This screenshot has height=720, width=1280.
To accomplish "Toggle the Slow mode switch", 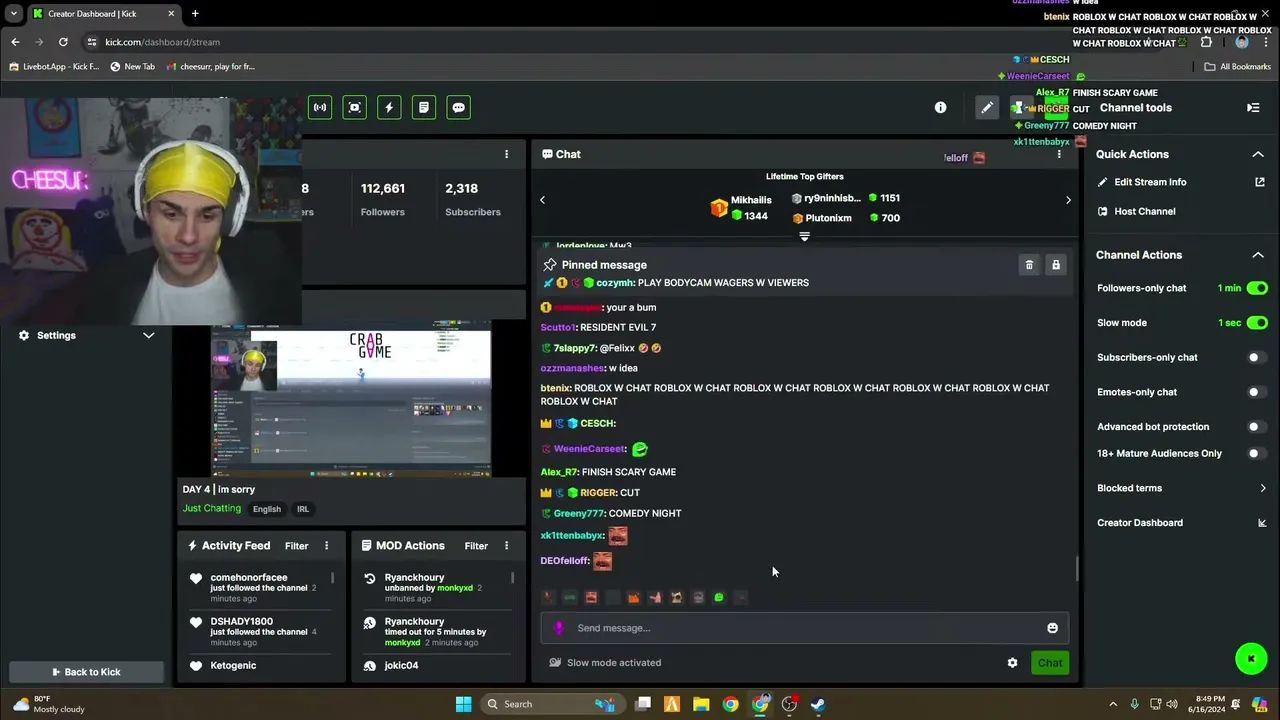I will [x=1257, y=323].
